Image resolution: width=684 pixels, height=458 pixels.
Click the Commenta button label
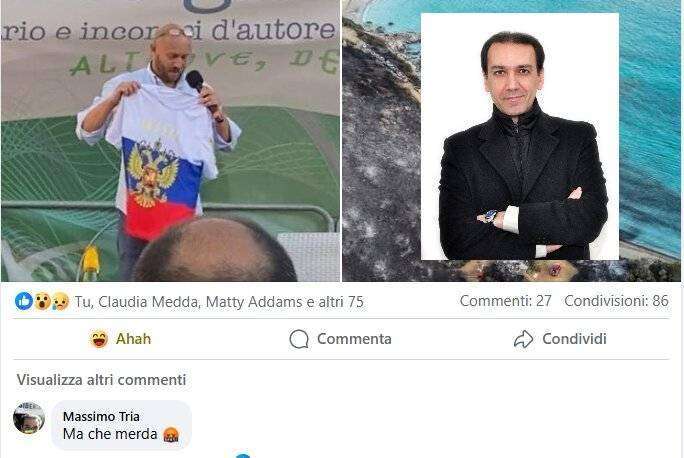click(x=354, y=339)
